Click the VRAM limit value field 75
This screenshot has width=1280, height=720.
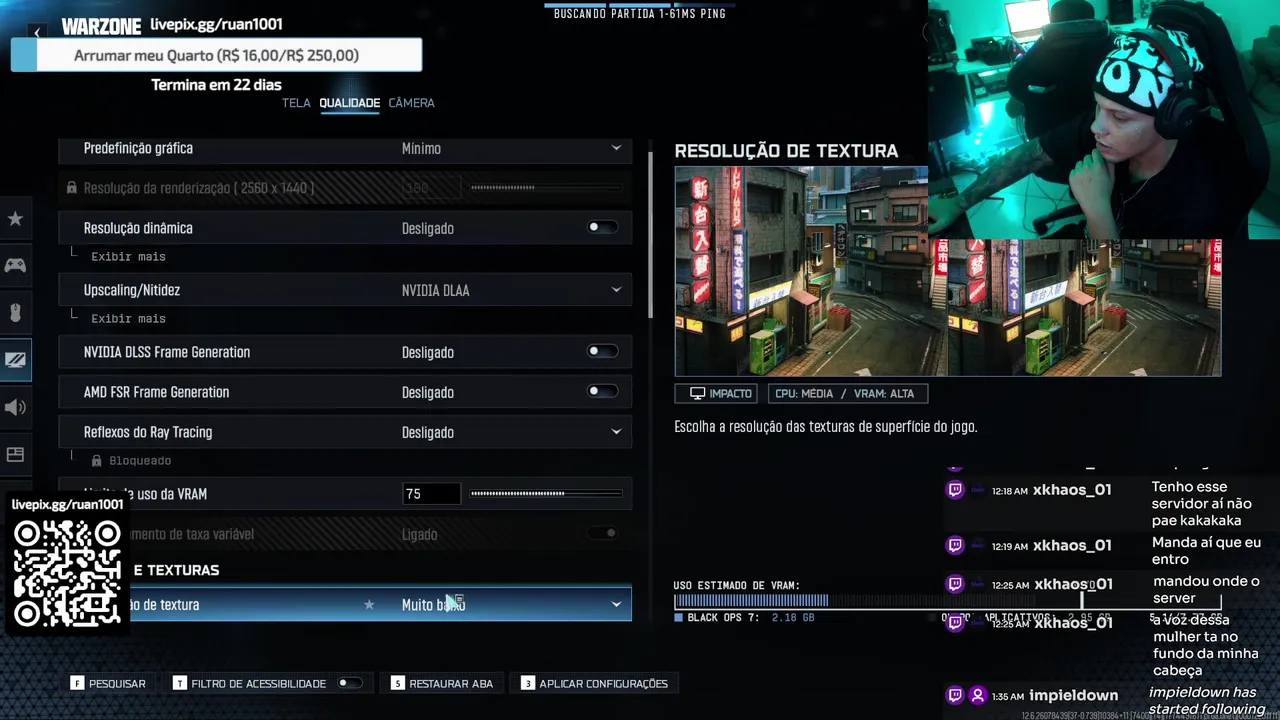click(431, 494)
